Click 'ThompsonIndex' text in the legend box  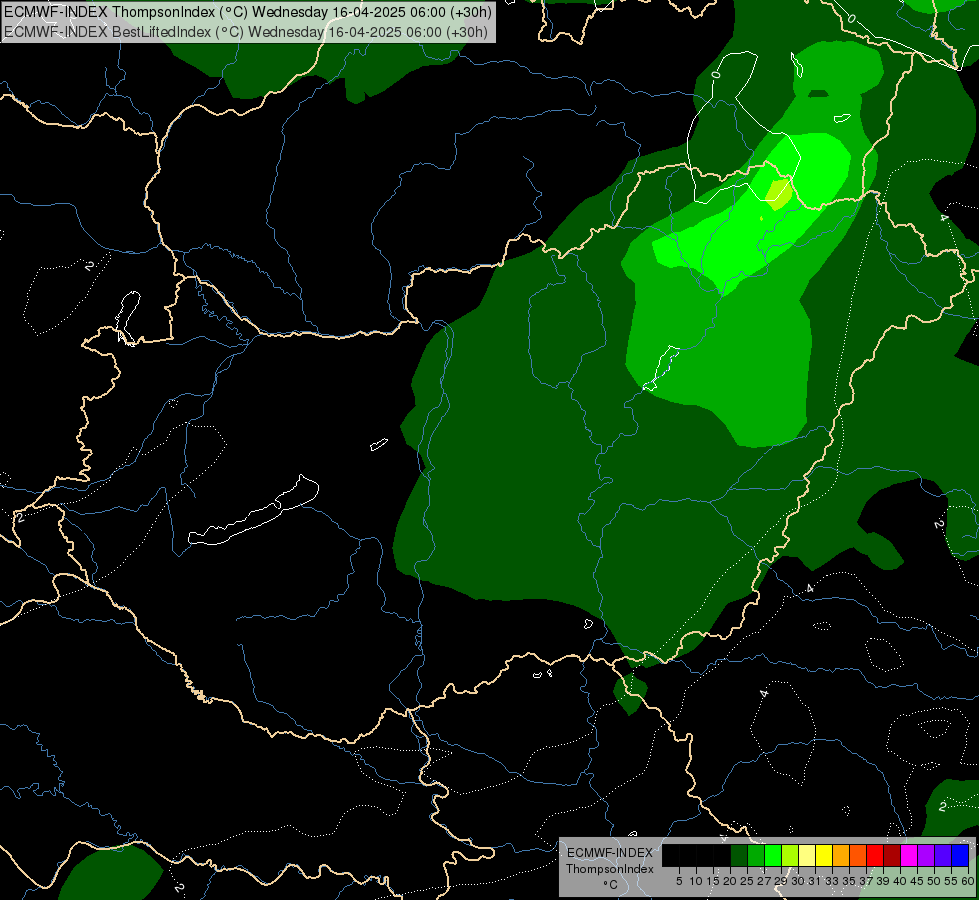610,869
